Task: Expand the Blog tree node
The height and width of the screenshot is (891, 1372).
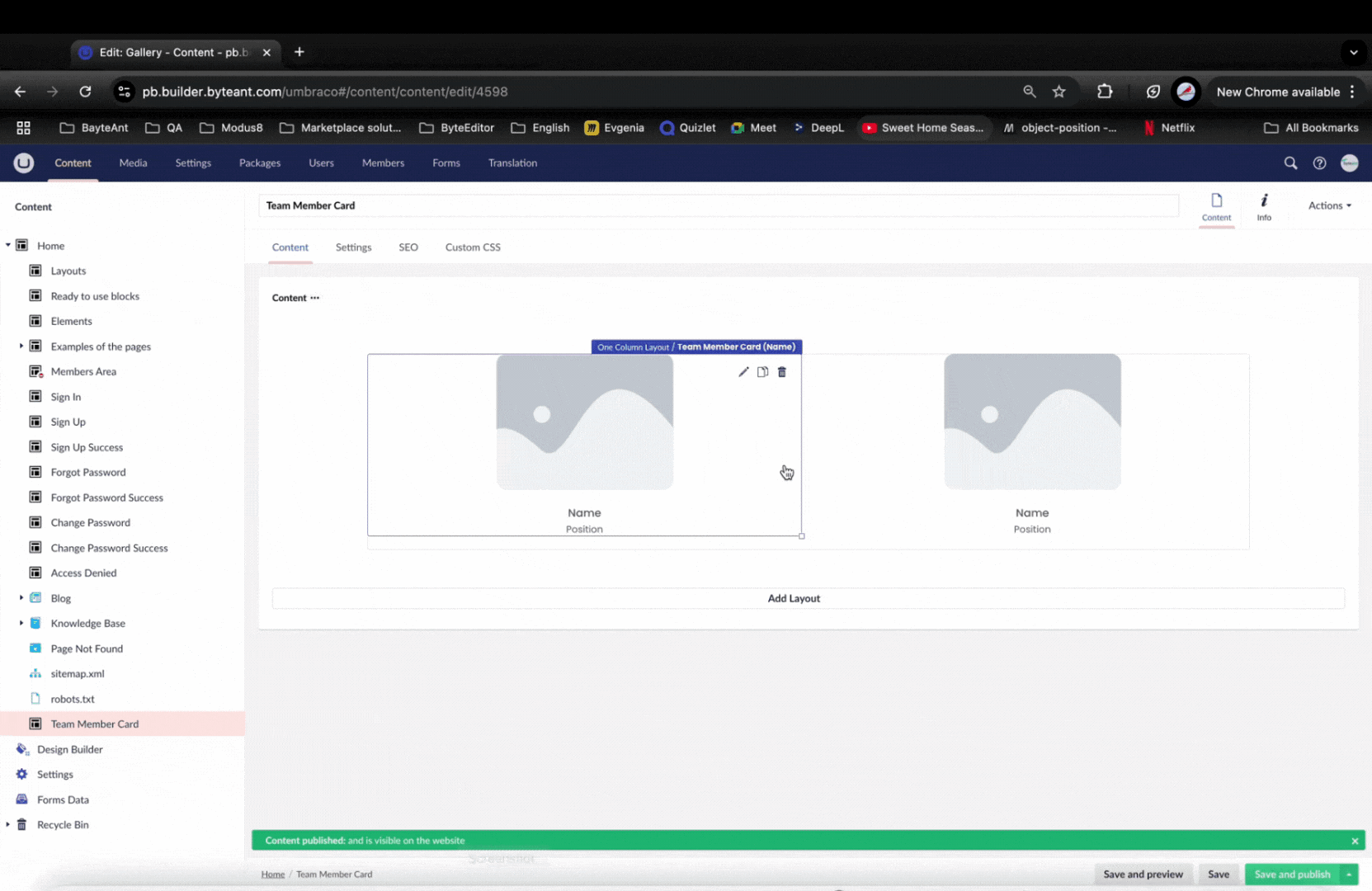Action: coord(21,597)
